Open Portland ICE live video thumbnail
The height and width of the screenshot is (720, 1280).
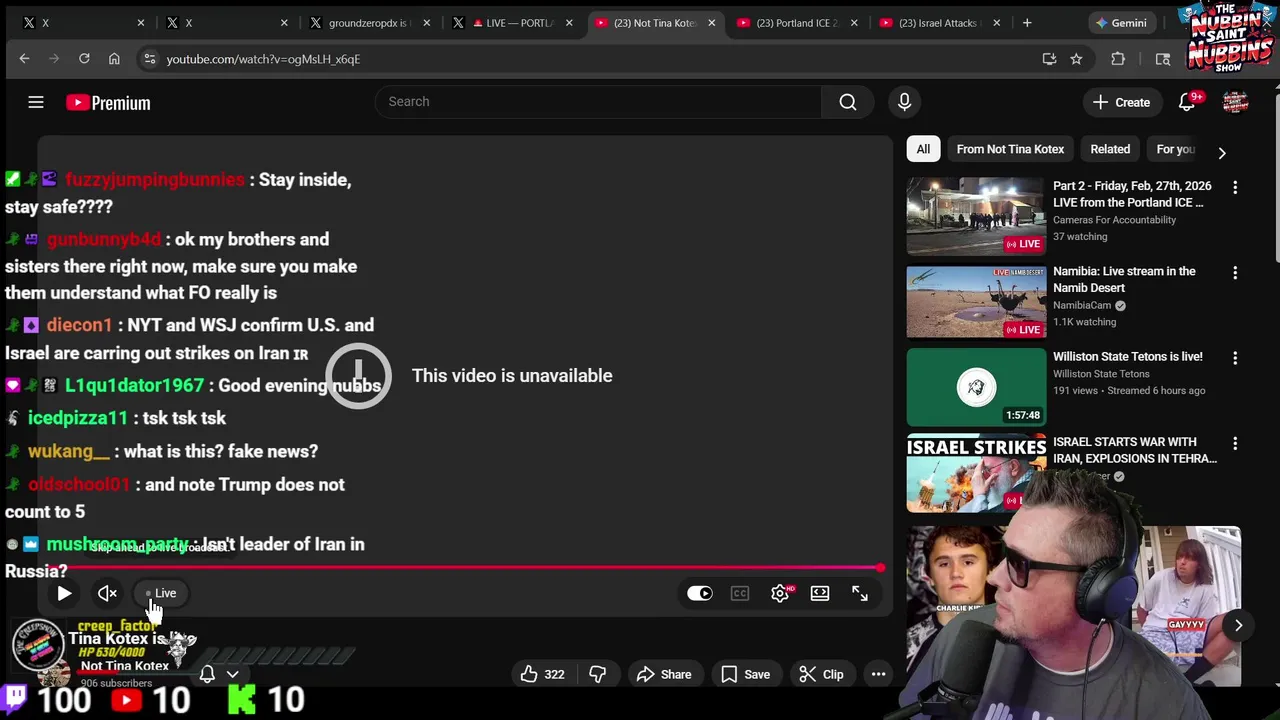point(976,216)
